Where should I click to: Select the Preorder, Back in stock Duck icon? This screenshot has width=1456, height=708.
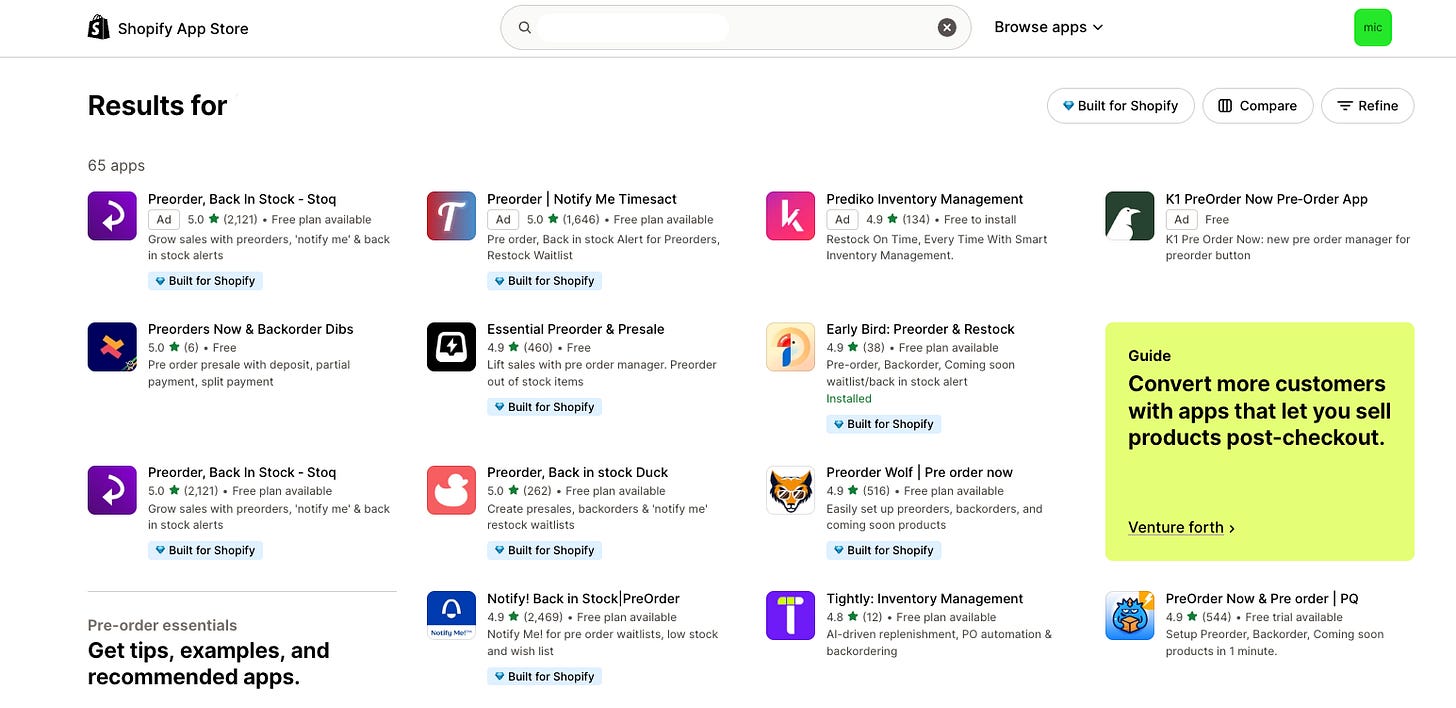pyautogui.click(x=450, y=490)
